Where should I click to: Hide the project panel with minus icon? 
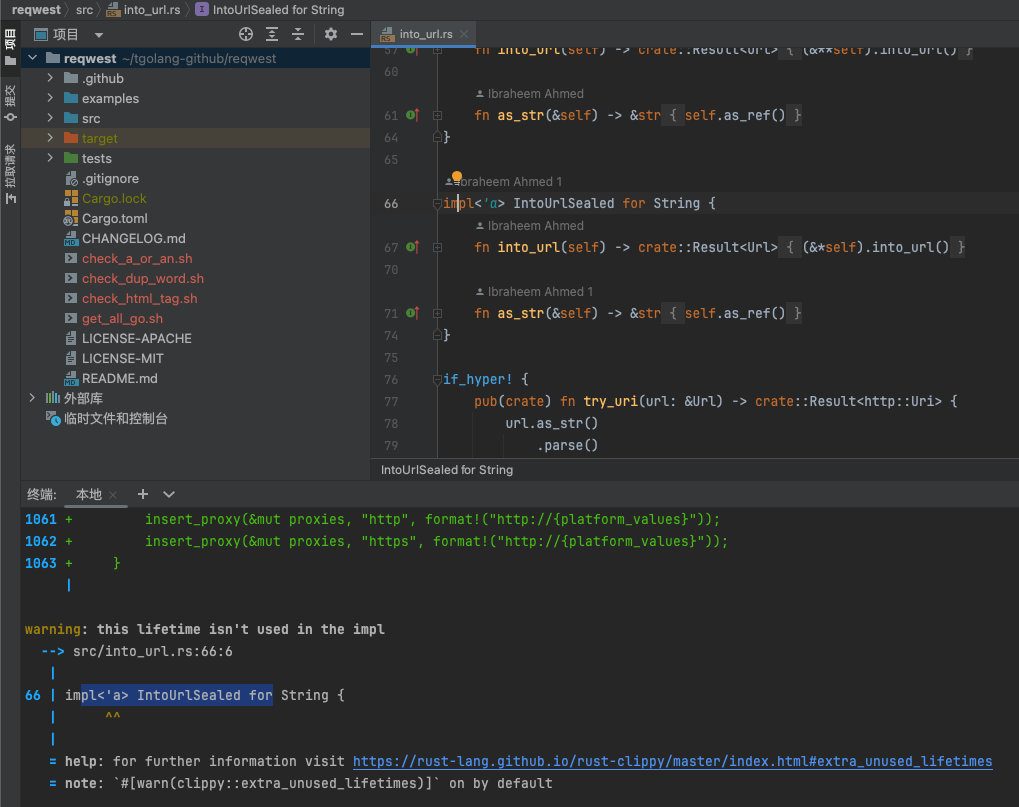pos(357,34)
